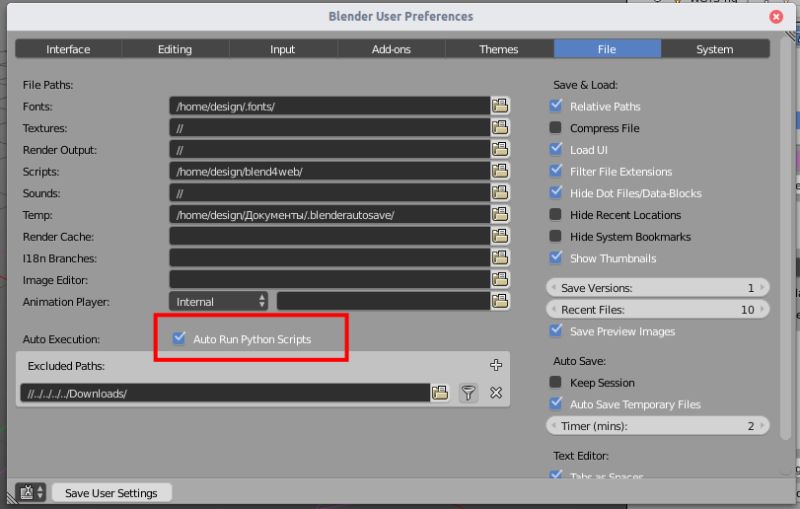Click Save User Settings button

click(111, 493)
